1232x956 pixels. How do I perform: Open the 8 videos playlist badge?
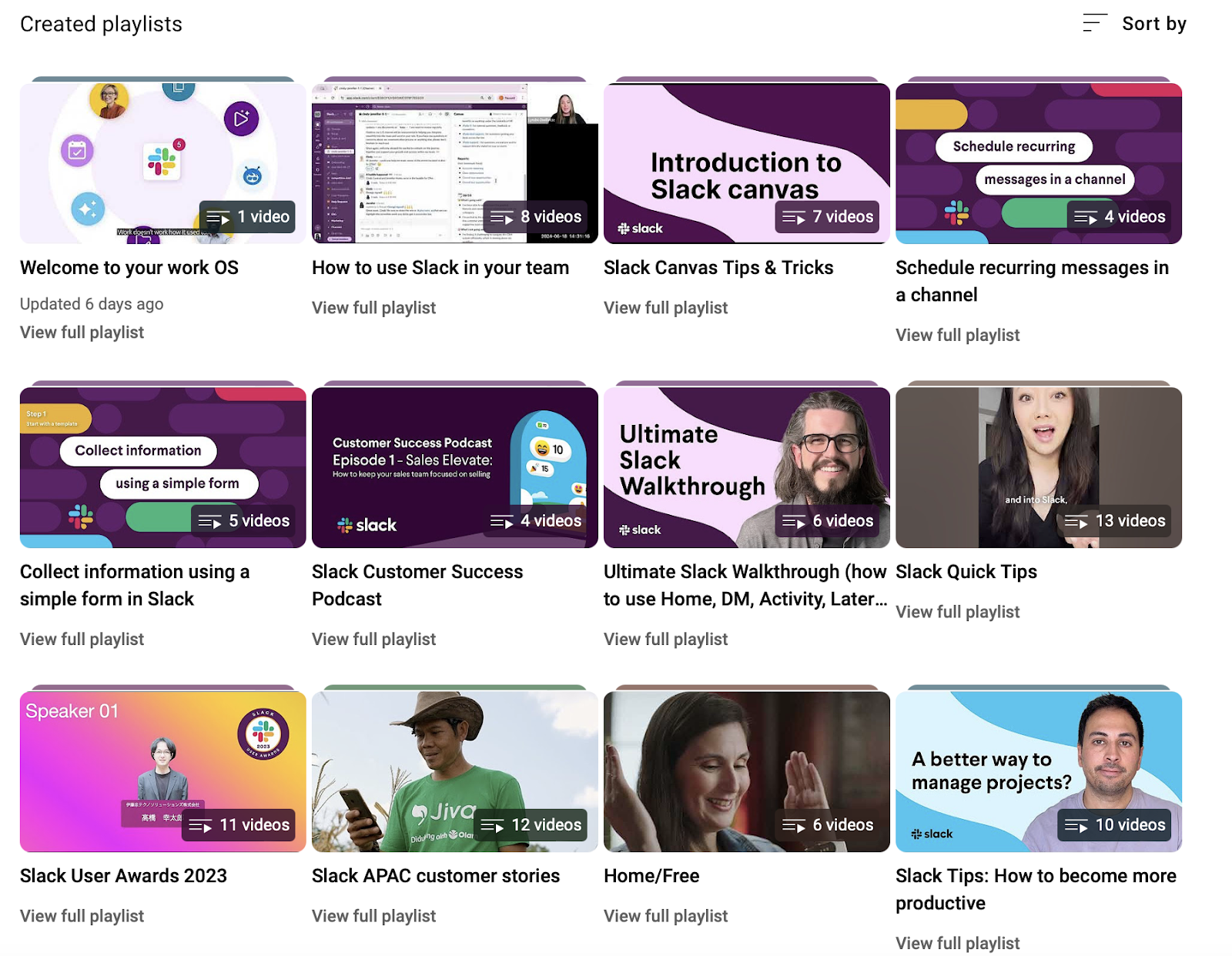pyautogui.click(x=535, y=217)
